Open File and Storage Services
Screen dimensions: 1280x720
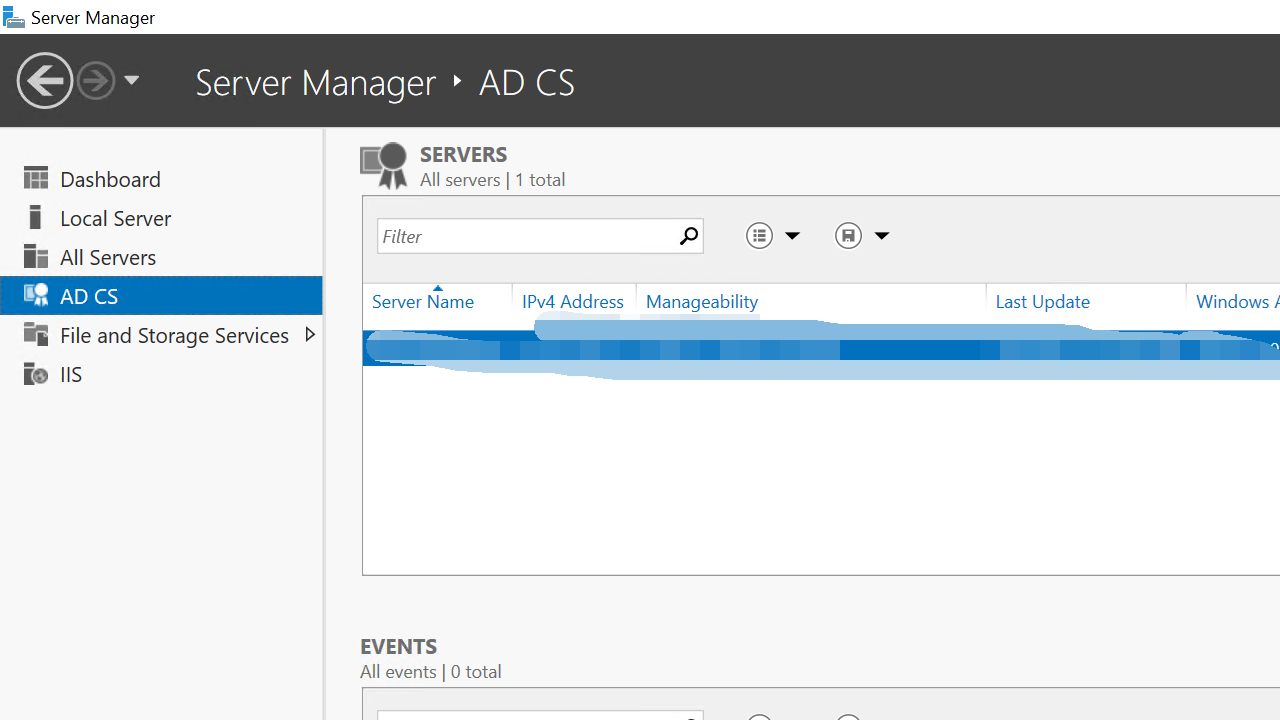coord(174,335)
